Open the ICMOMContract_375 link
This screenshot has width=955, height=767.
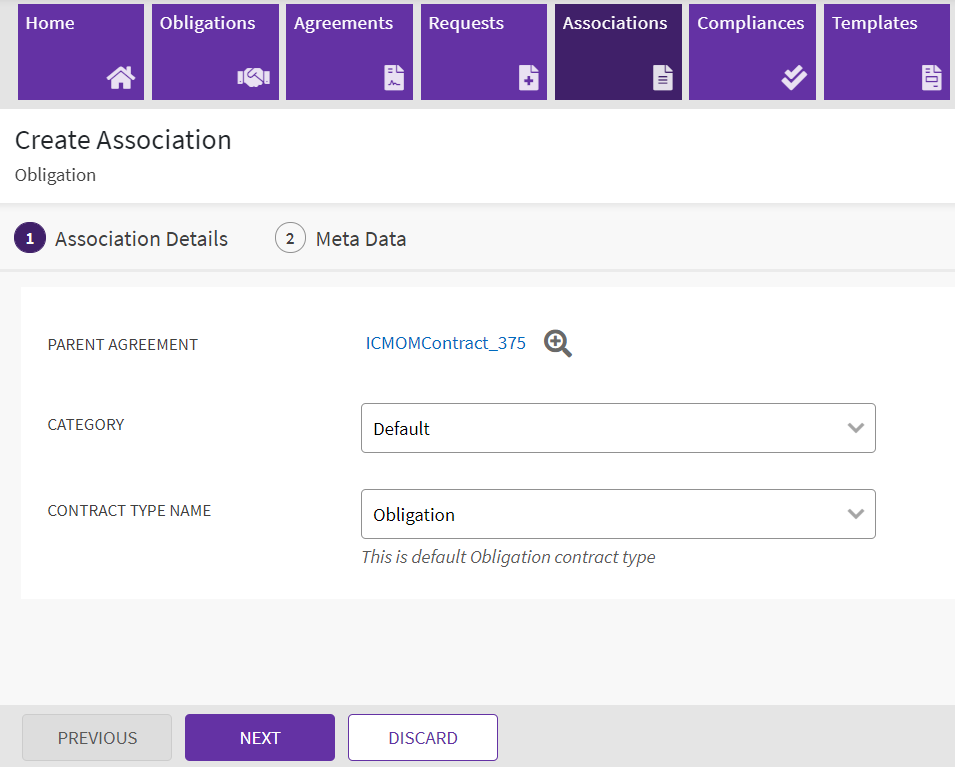446,343
